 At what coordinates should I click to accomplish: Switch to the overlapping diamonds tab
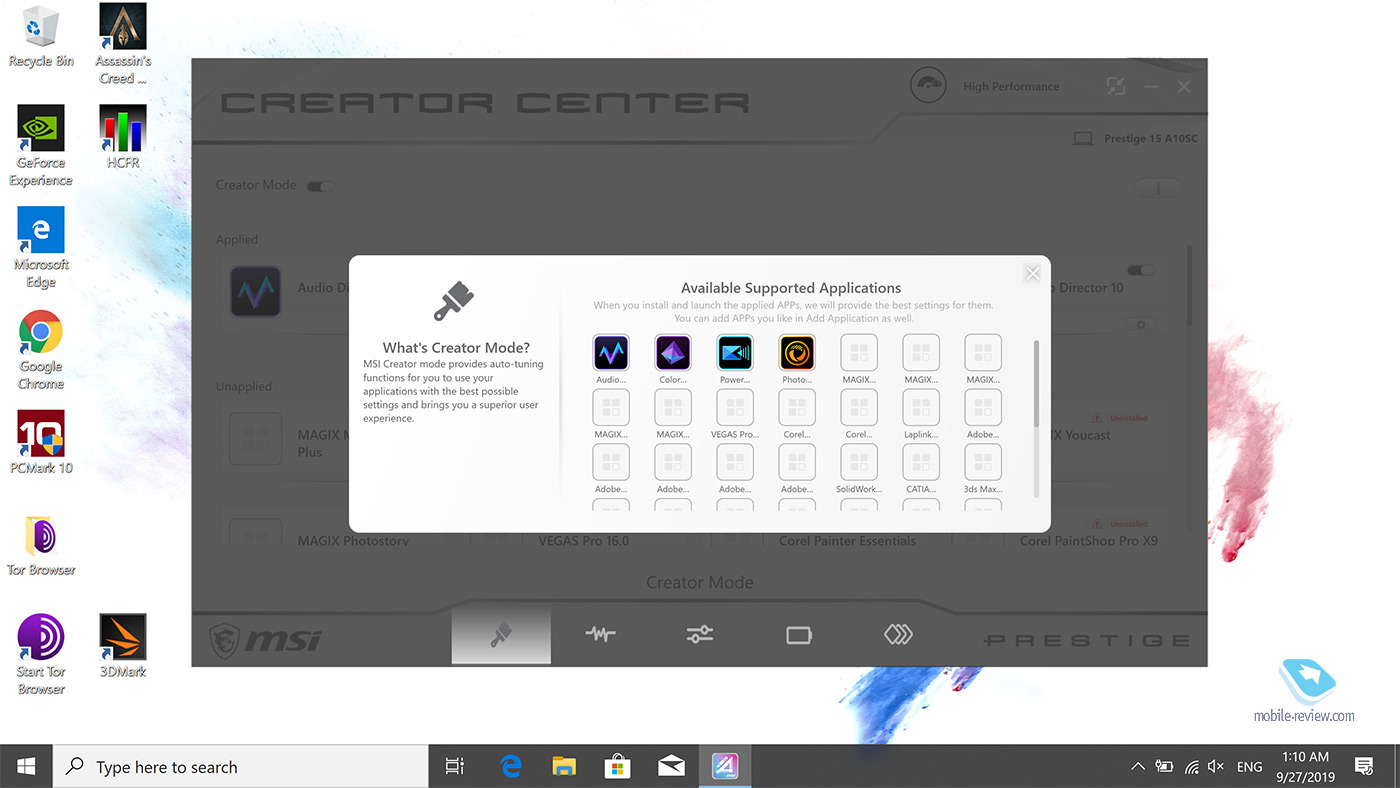[x=898, y=634]
